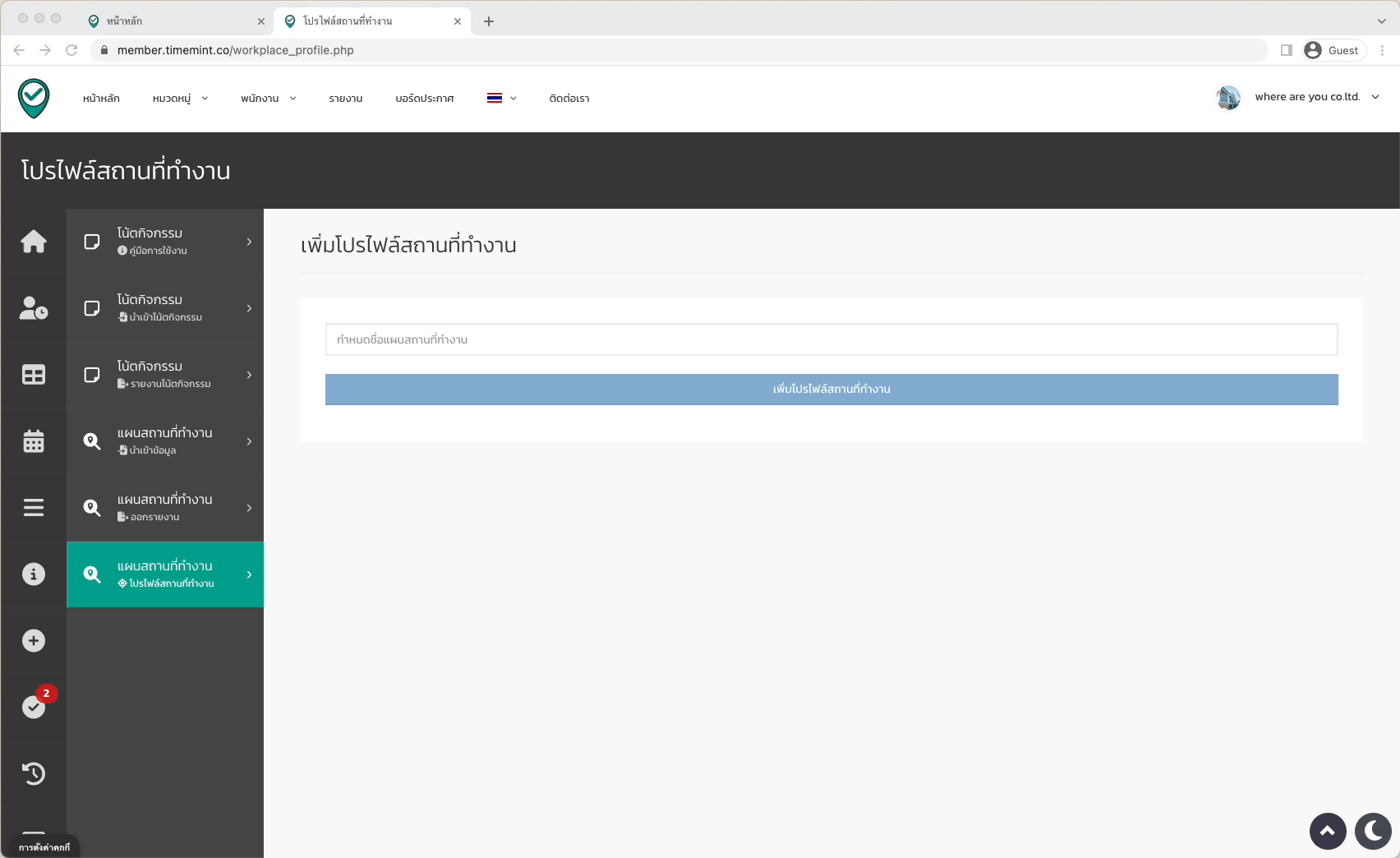Click the Guest profile button

tap(1333, 50)
